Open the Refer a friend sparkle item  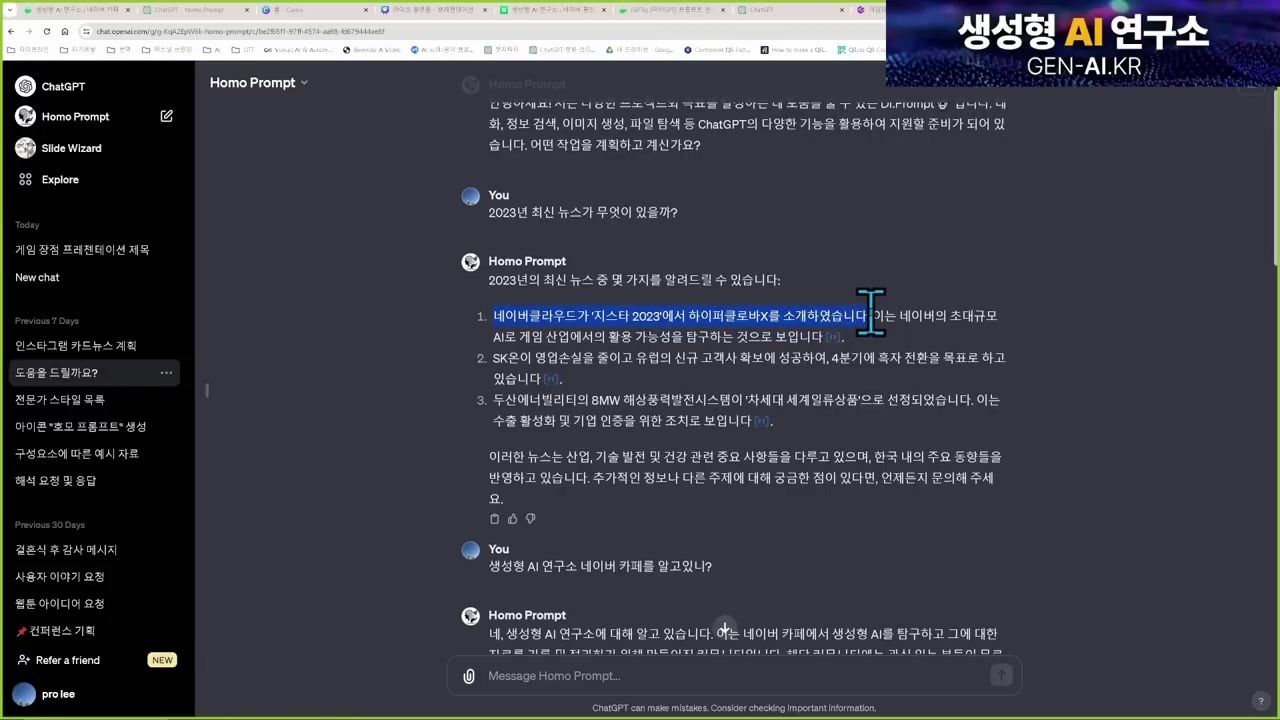click(57, 660)
